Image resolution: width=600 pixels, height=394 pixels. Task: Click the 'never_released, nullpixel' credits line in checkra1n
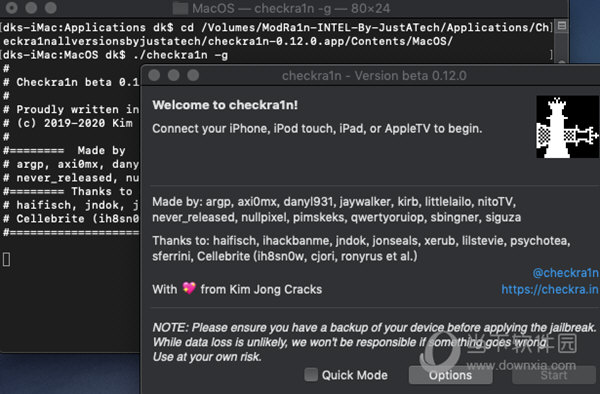point(336,217)
